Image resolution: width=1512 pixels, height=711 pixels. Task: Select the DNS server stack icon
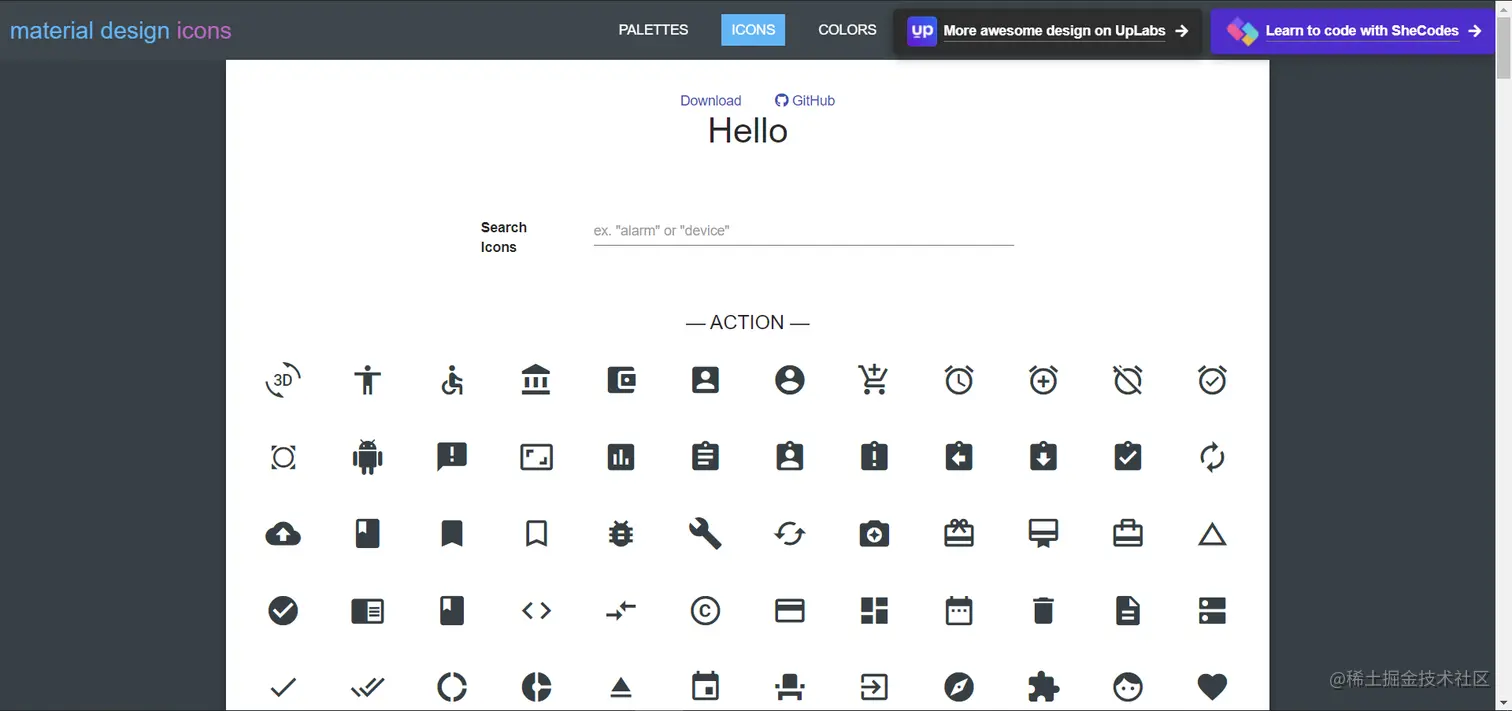coord(1212,610)
